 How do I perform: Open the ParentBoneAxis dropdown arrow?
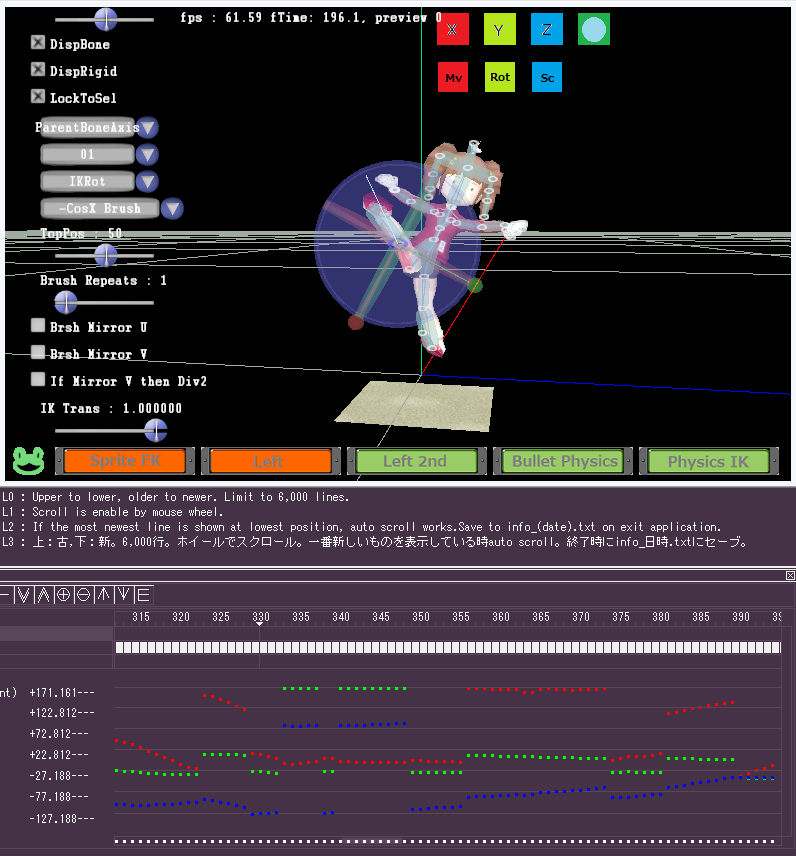click(x=148, y=127)
